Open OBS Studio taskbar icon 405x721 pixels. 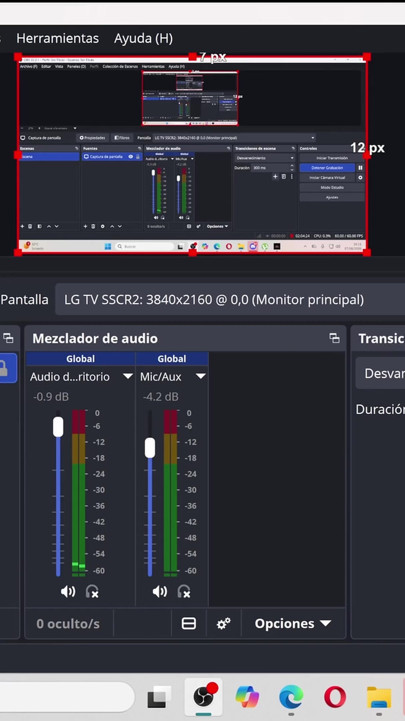[x=204, y=697]
